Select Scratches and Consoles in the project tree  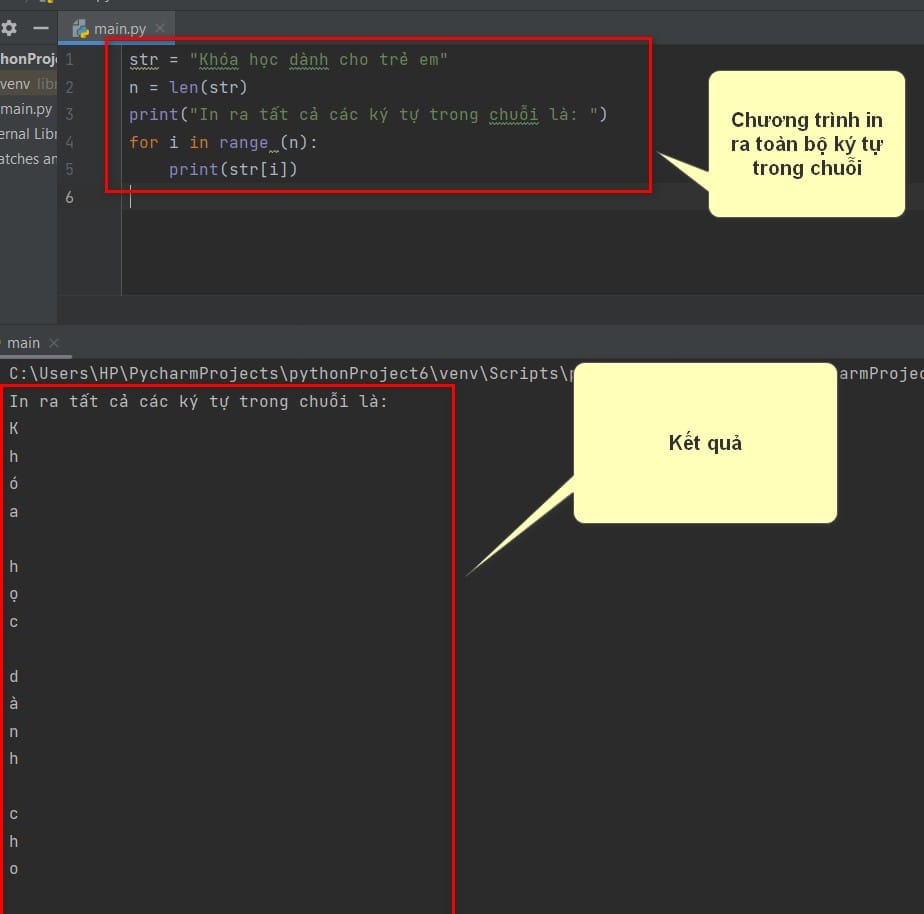(28, 159)
